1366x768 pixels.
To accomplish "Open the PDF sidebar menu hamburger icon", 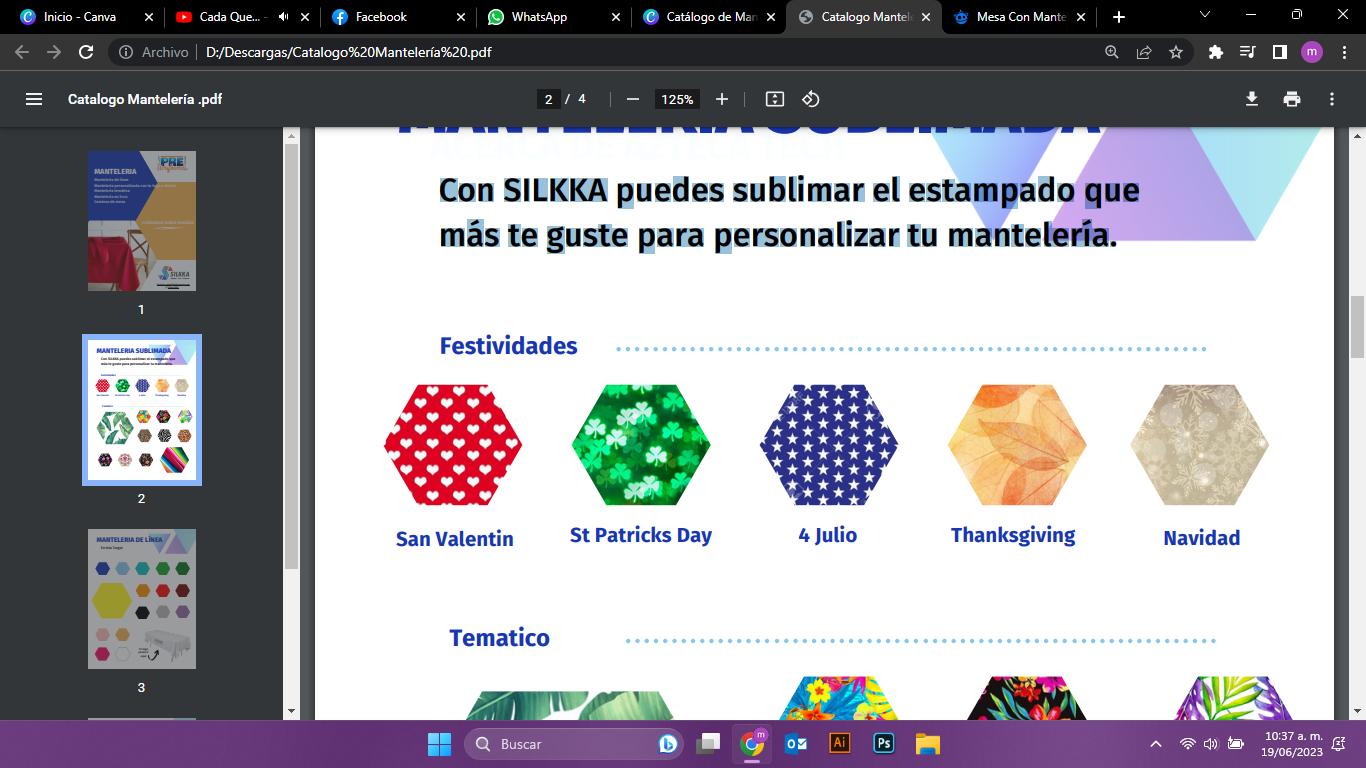I will click(34, 99).
